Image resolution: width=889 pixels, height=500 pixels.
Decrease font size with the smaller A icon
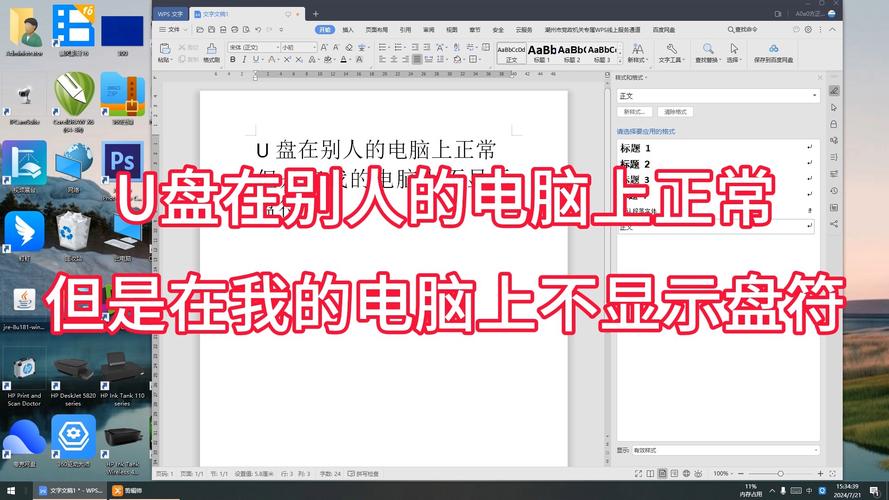tap(336, 48)
